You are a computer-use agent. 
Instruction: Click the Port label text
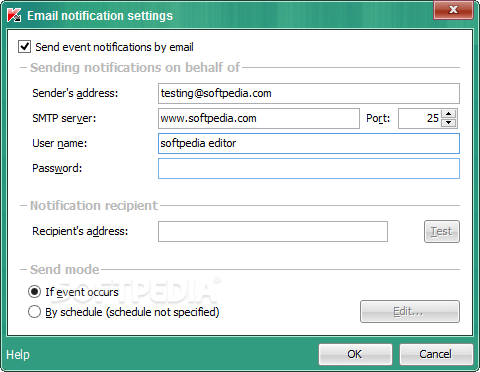378,118
